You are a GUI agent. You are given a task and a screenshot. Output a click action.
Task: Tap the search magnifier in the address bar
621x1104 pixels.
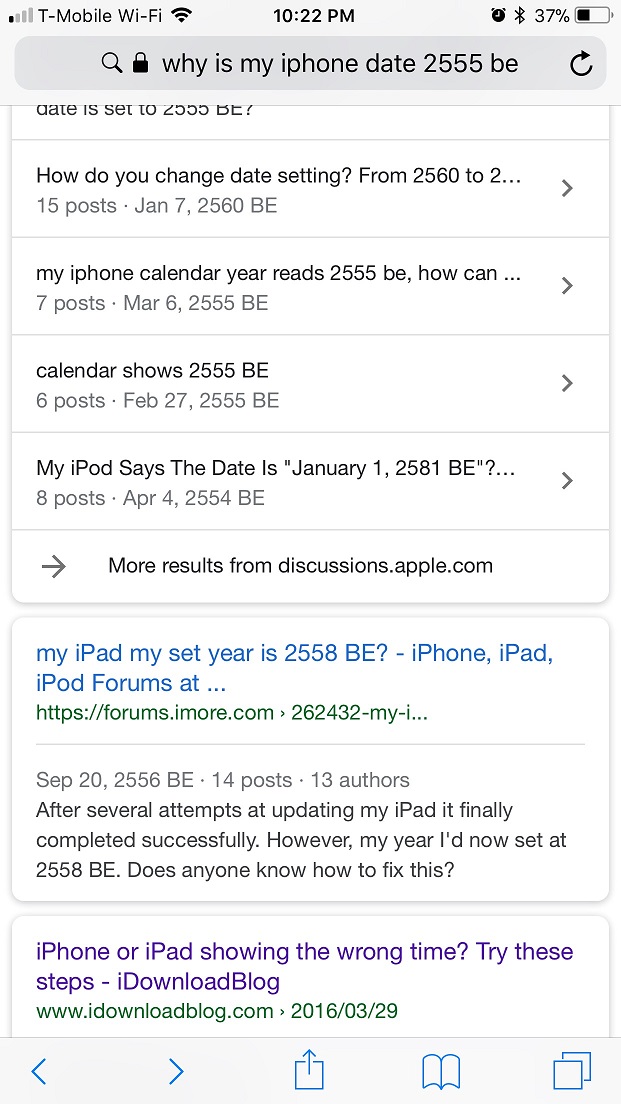coord(112,64)
